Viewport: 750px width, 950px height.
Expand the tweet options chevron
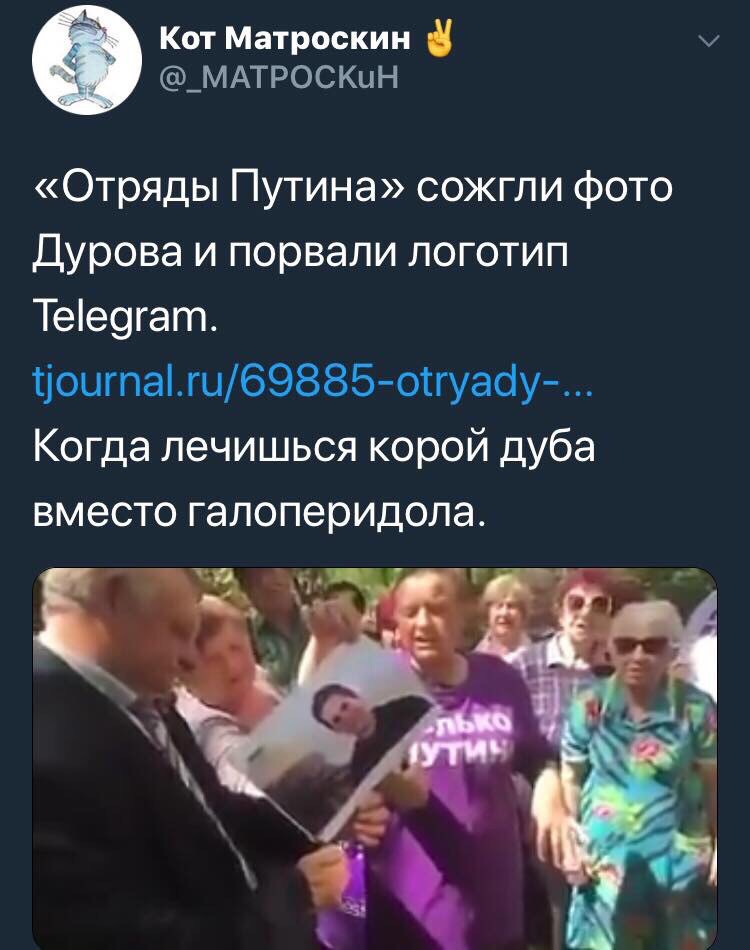click(708, 41)
